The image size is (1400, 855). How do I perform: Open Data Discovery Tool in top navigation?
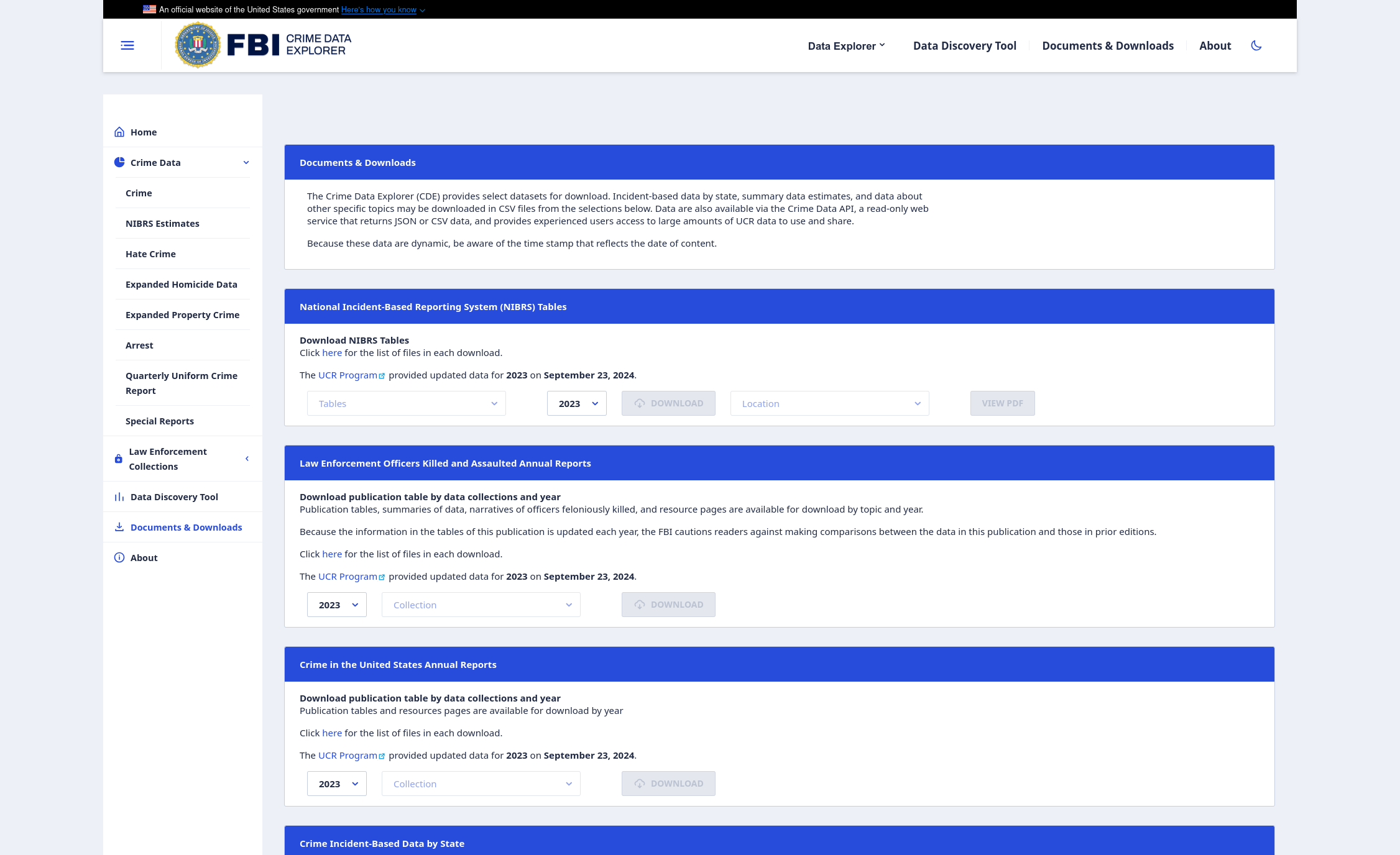(964, 45)
